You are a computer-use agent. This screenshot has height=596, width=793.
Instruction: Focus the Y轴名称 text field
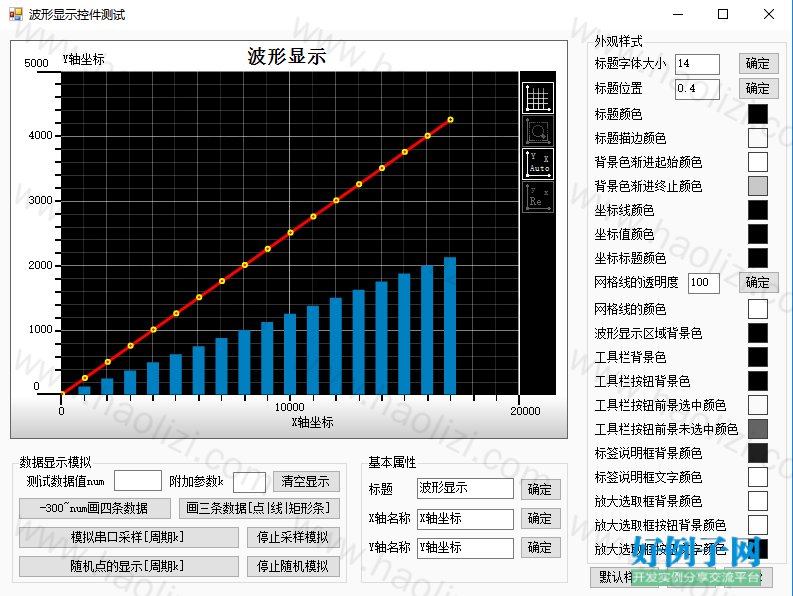click(465, 548)
